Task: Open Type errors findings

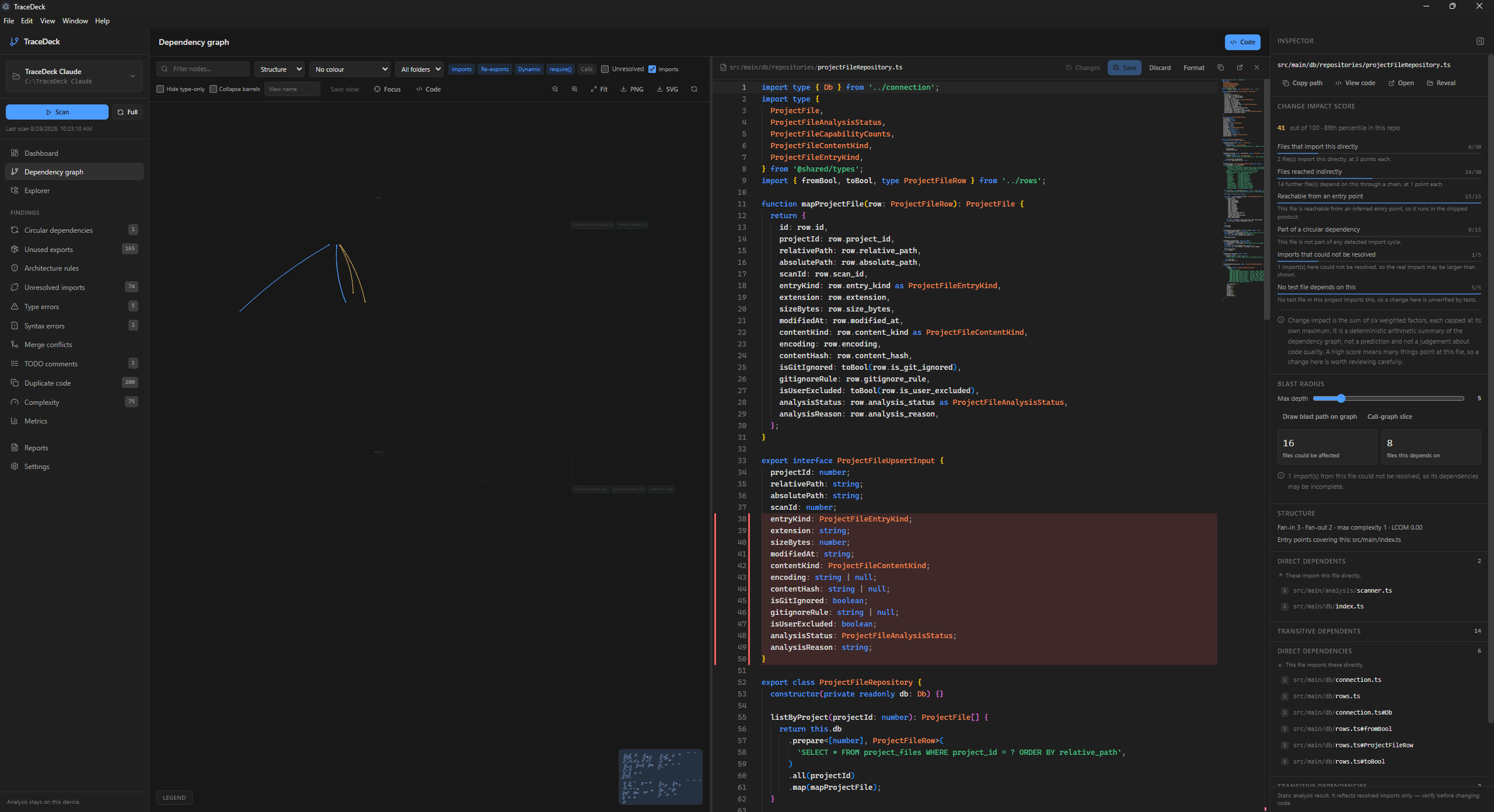Action: pyautogui.click(x=74, y=306)
